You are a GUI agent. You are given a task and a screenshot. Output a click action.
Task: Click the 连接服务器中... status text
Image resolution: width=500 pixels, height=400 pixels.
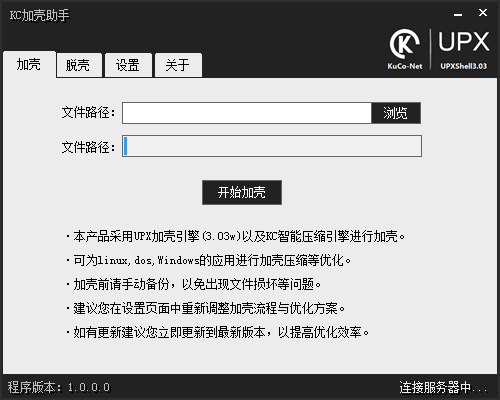click(443, 387)
